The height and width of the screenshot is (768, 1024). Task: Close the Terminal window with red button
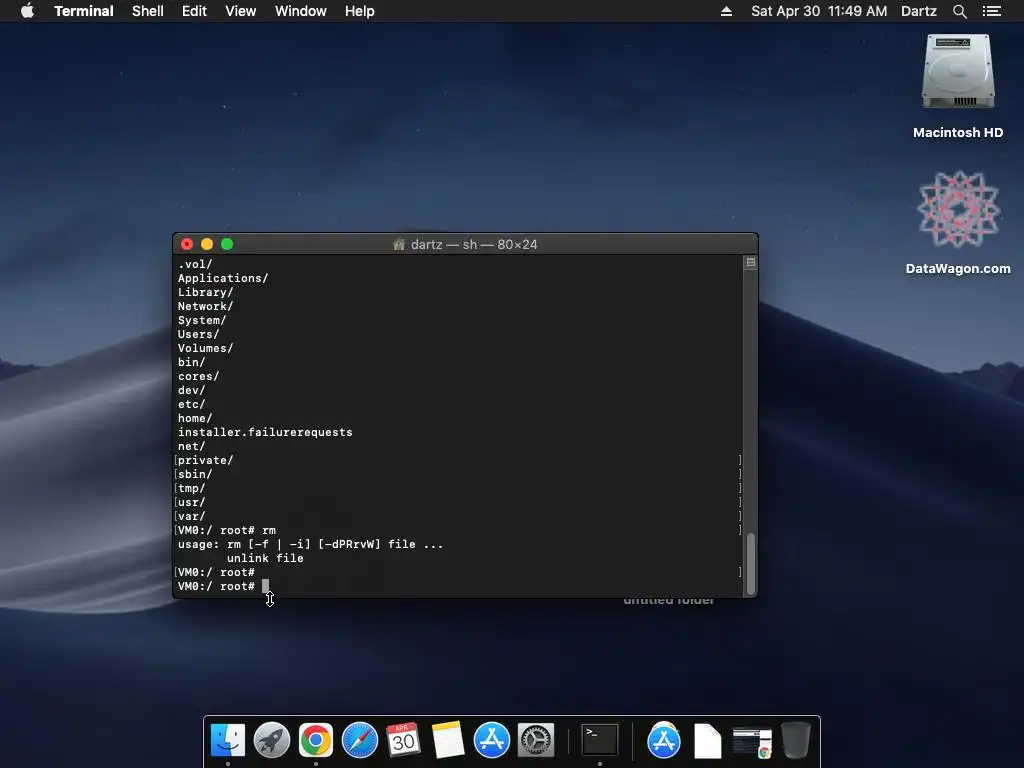(x=187, y=244)
